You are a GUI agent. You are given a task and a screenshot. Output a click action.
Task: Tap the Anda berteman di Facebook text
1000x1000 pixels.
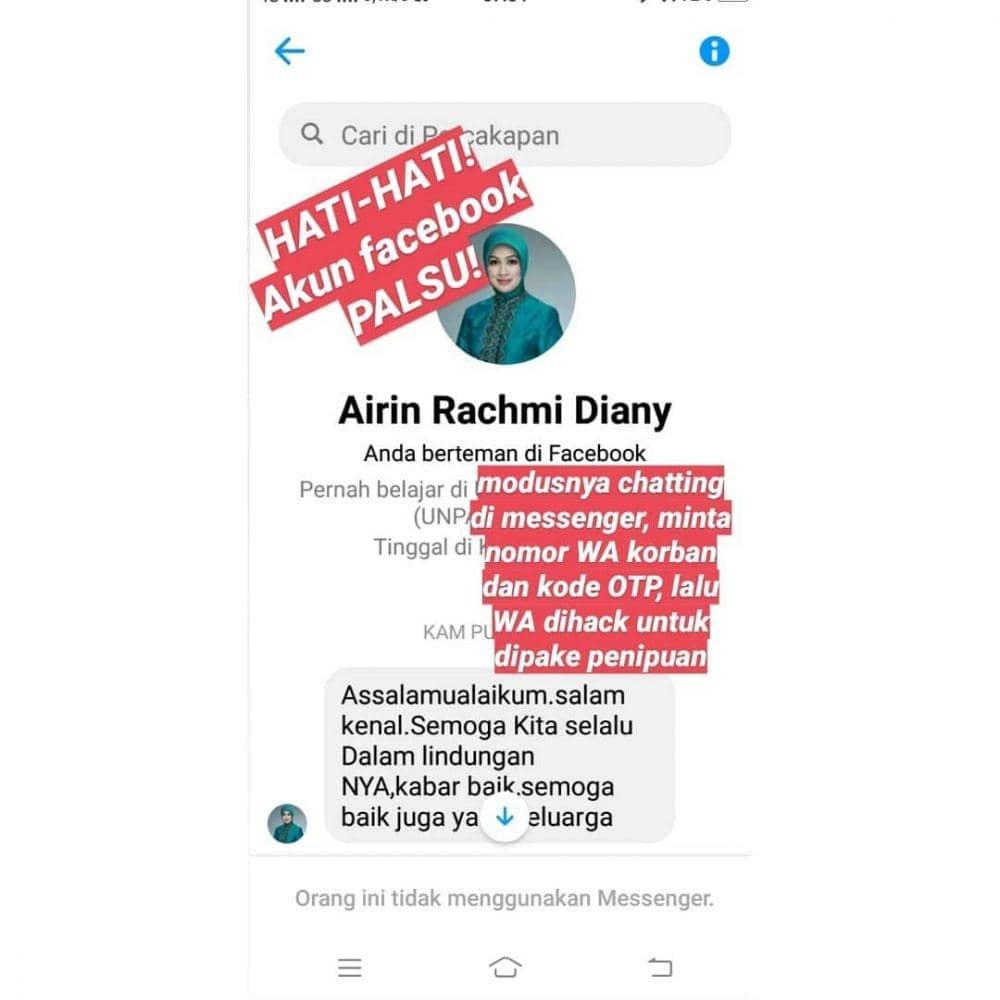504,453
